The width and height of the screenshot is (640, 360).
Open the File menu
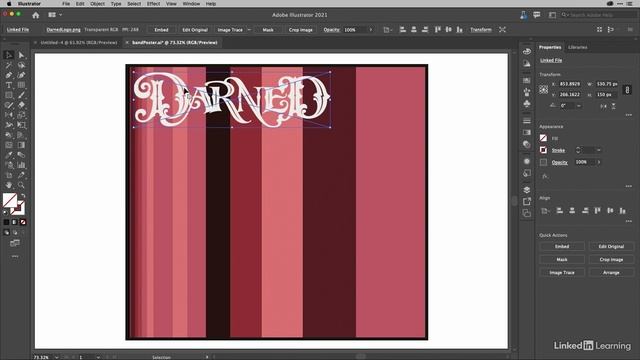pyautogui.click(x=66, y=4)
